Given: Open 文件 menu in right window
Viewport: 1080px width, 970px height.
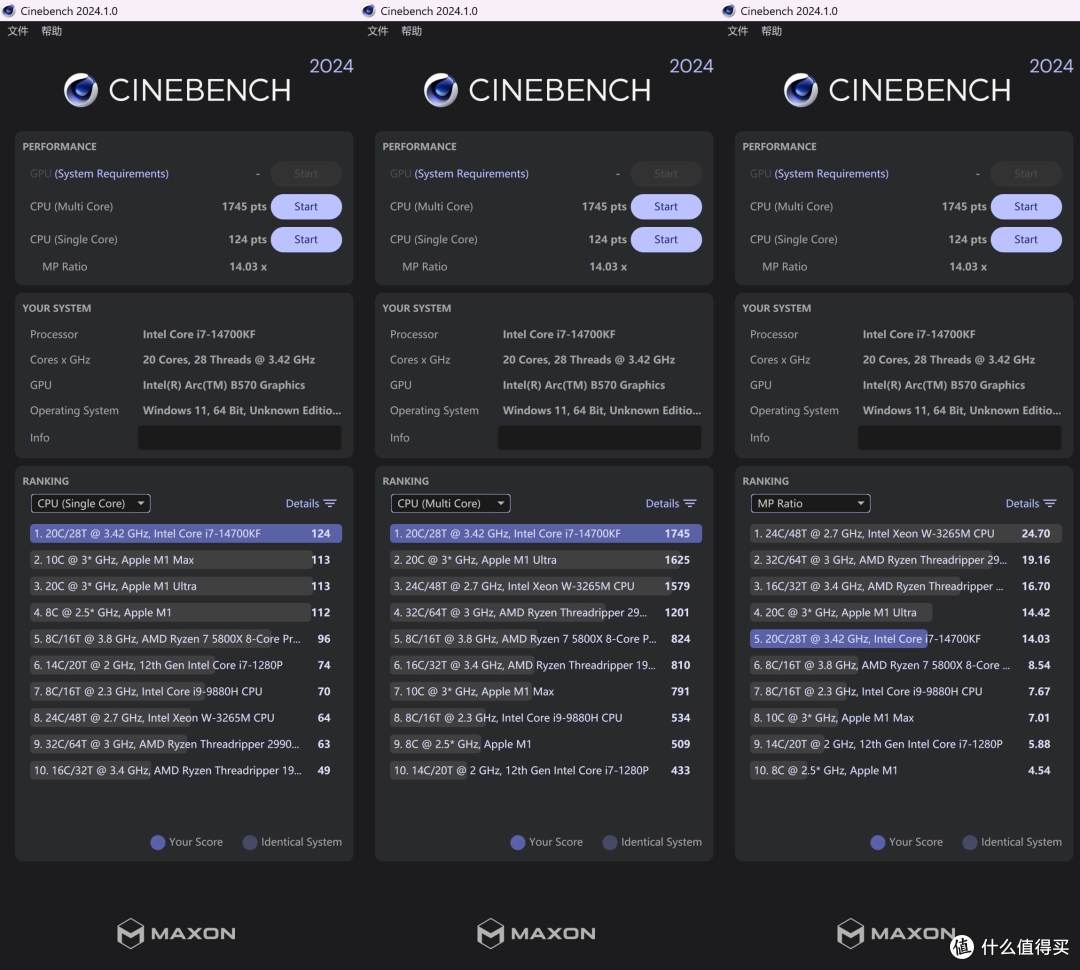Looking at the screenshot, I should tap(738, 31).
